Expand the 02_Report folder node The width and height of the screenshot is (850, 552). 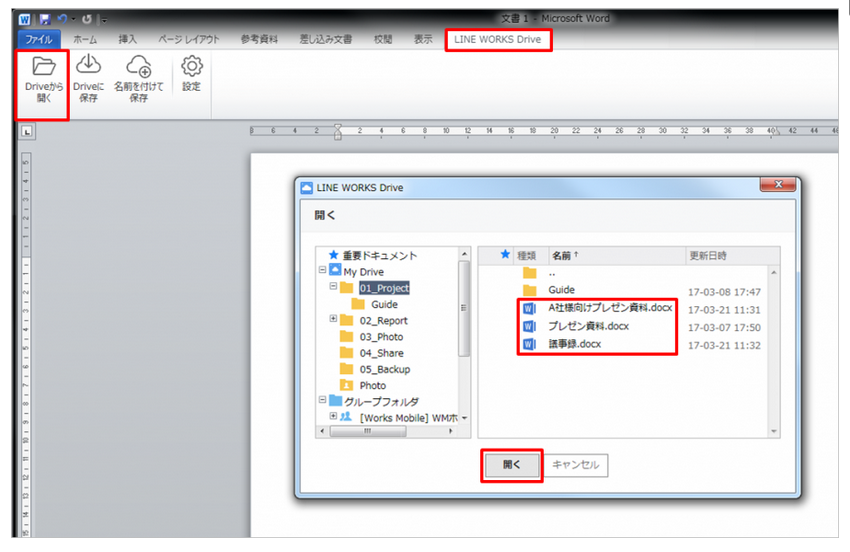click(x=332, y=320)
